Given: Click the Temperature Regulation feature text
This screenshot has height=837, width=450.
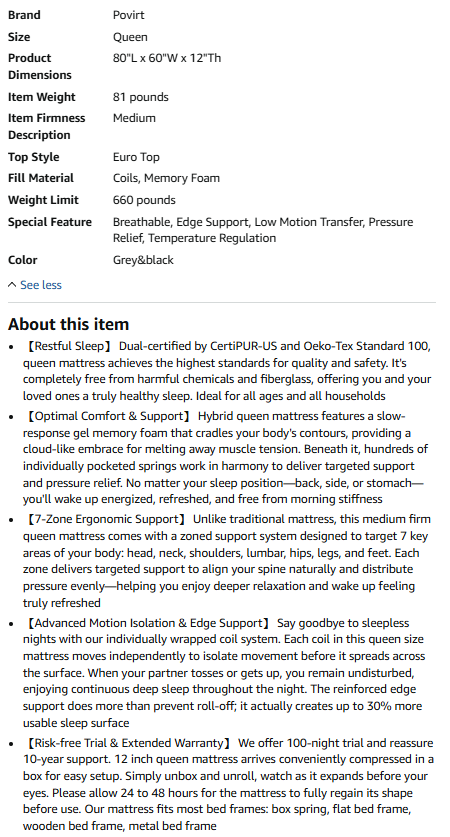Looking at the screenshot, I should pos(212,238).
